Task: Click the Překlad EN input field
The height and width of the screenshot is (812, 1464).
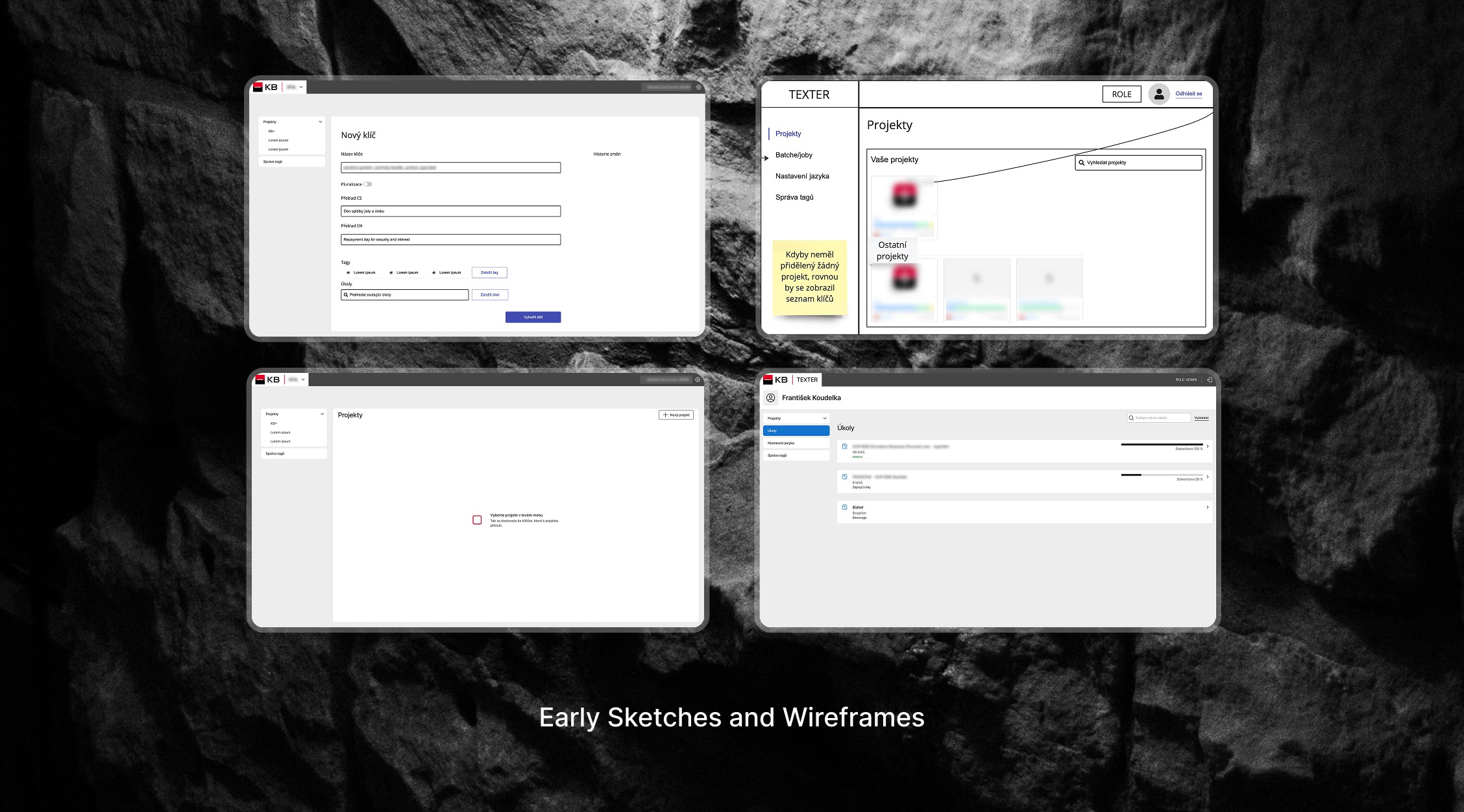Action: [450, 239]
